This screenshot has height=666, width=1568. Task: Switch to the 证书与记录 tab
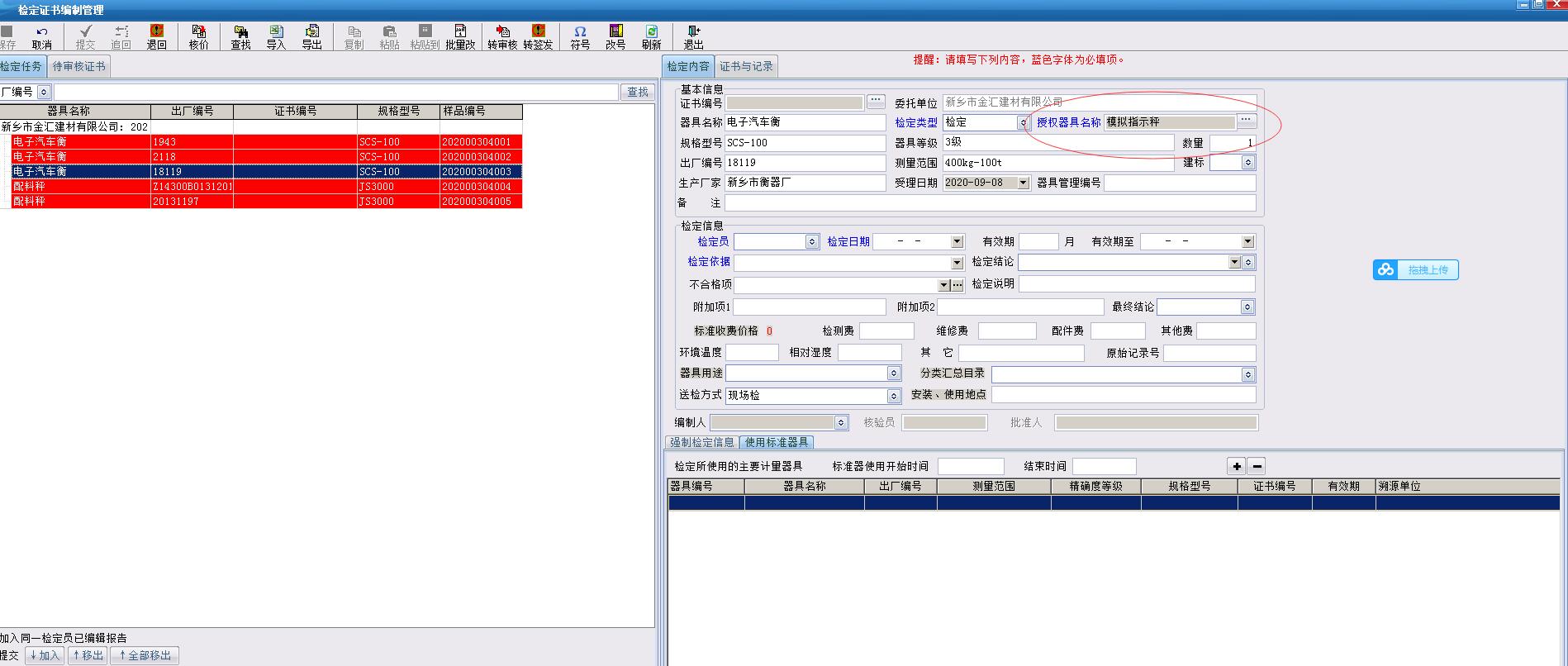pos(745,66)
